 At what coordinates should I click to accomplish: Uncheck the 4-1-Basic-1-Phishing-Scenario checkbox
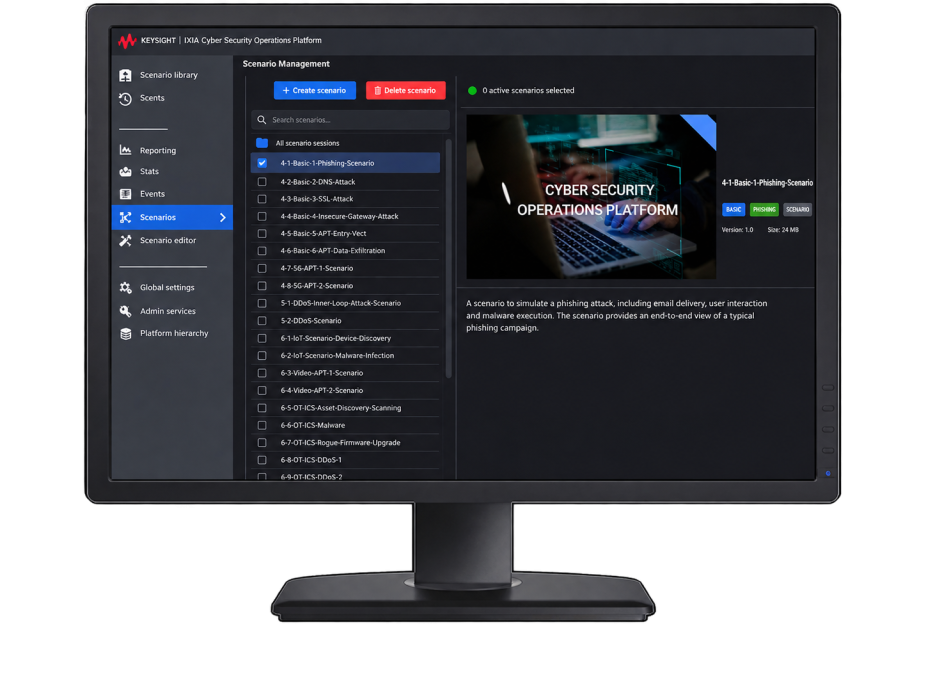[262, 163]
